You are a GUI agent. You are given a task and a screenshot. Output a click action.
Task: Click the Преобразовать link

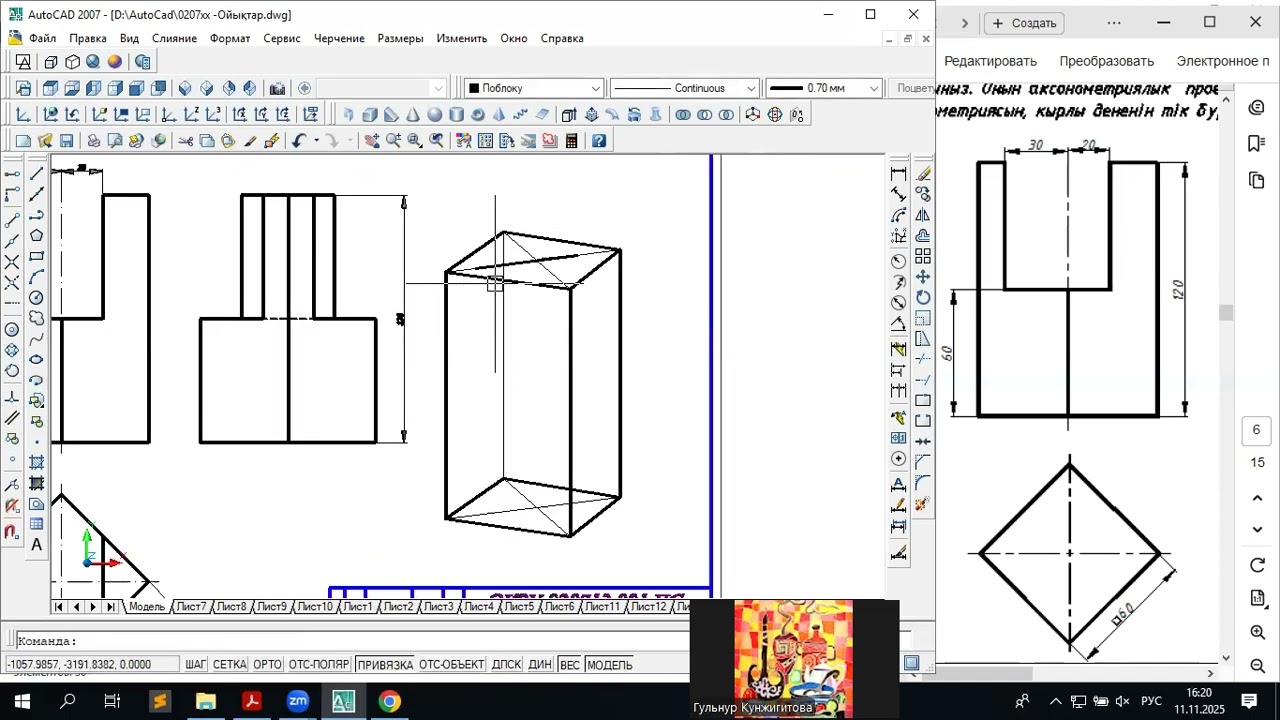(x=1107, y=61)
